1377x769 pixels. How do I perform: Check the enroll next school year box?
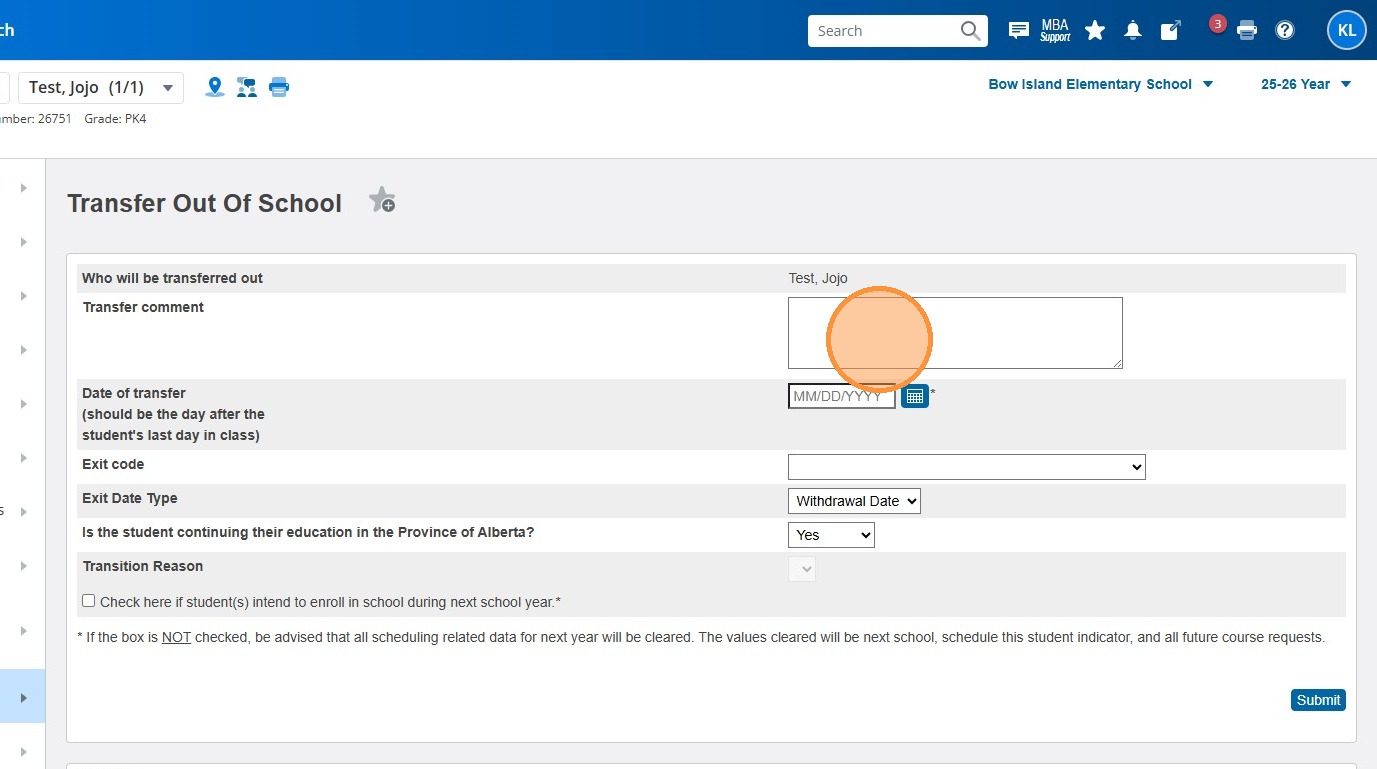point(89,601)
